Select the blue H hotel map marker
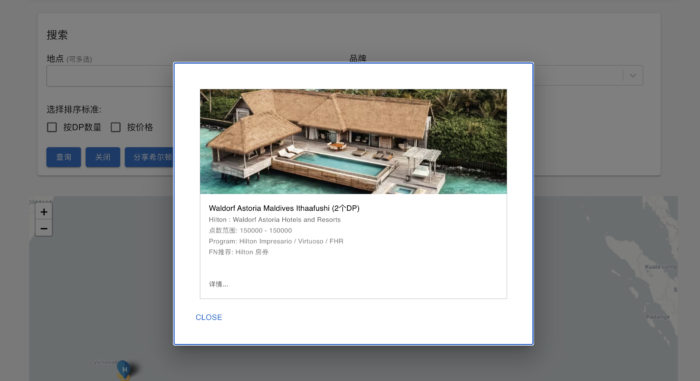The height and width of the screenshot is (381, 700). pos(125,369)
